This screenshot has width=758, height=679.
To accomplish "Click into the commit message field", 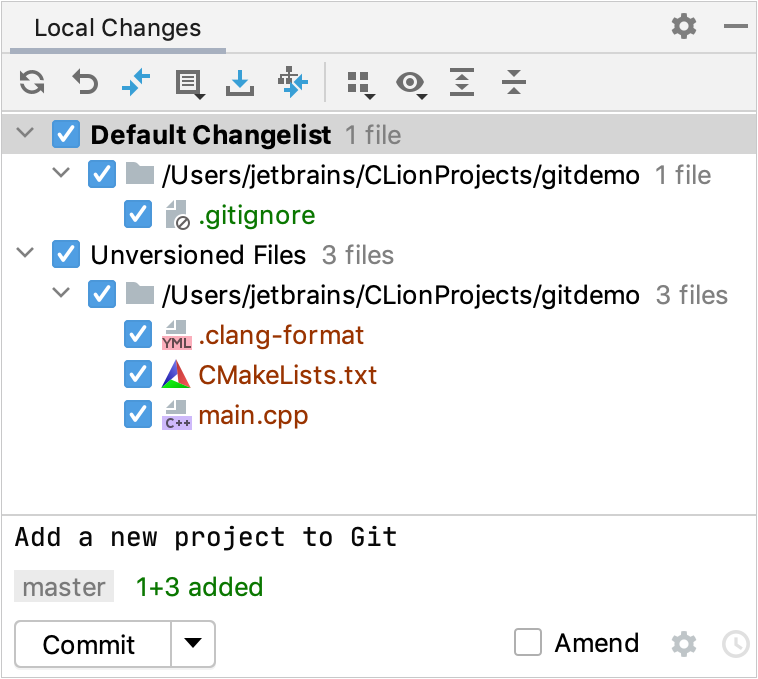I will point(378,538).
